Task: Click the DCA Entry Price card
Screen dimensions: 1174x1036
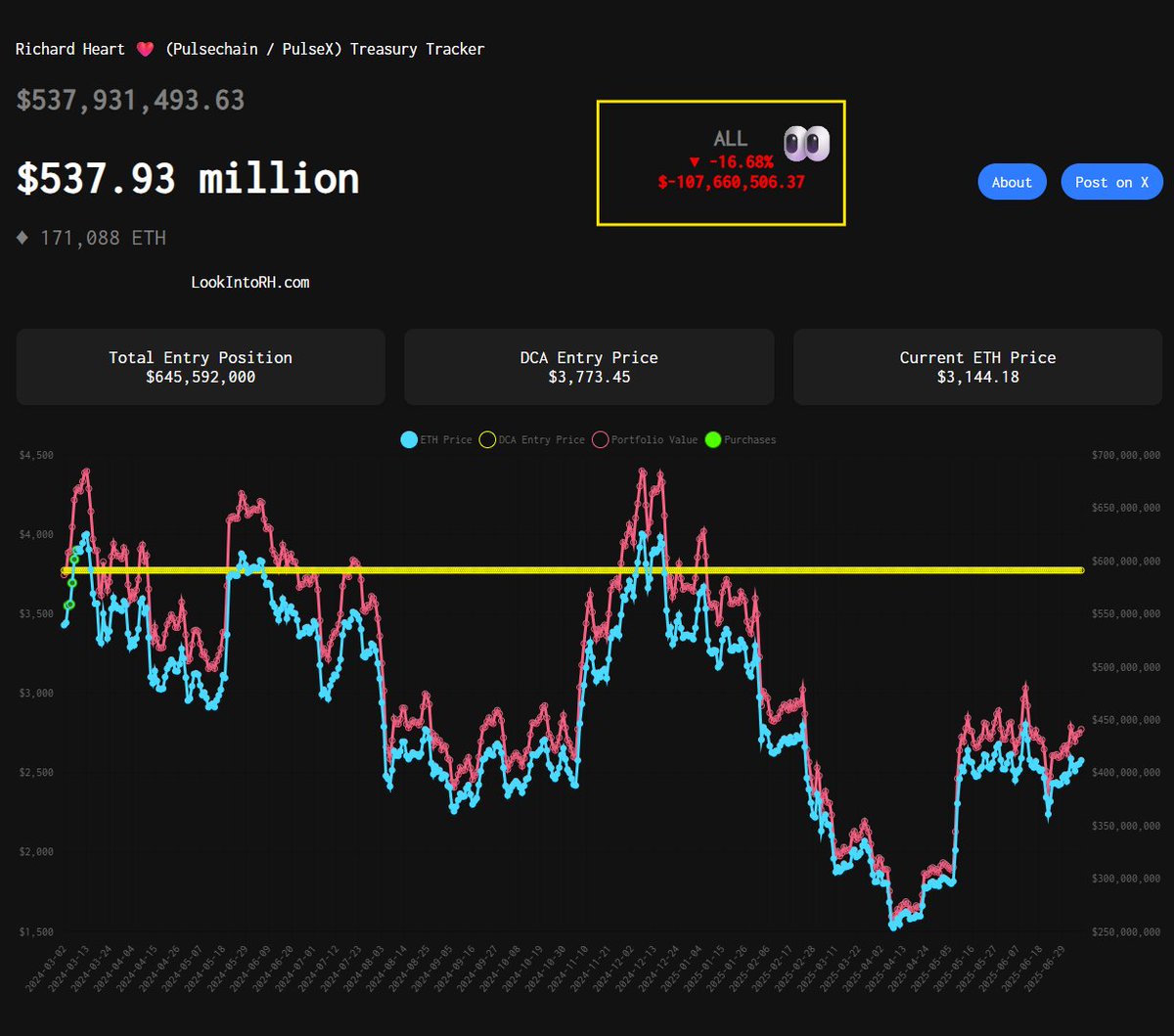Action: (589, 367)
